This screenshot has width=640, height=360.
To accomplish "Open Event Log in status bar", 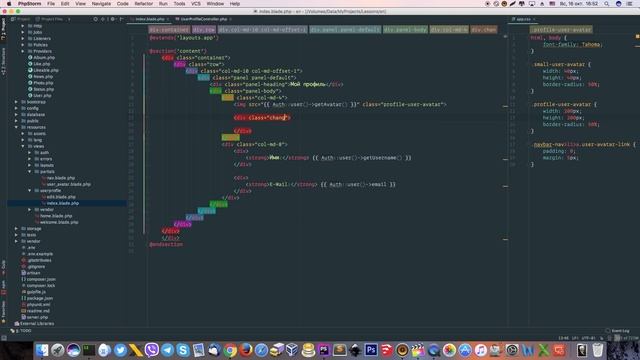I will 618,331.
